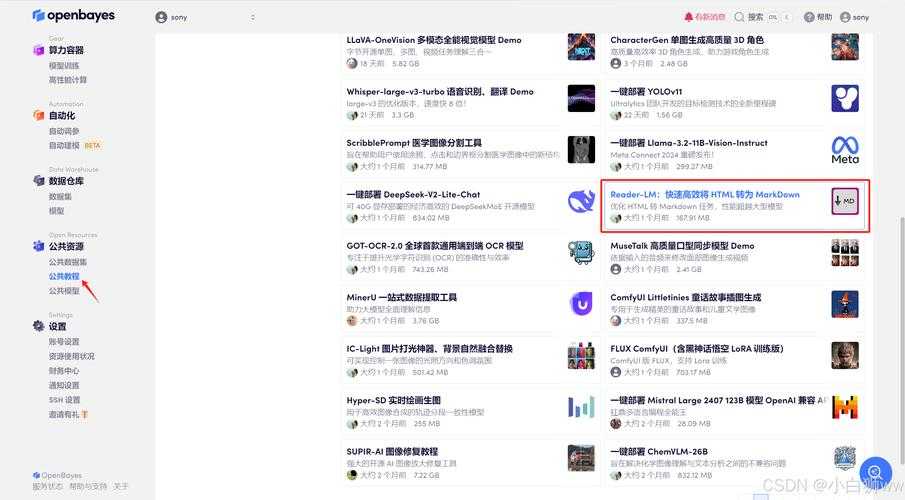This screenshot has width=905, height=500.
Task: Click the Meta logo thumbnail
Action: click(845, 150)
